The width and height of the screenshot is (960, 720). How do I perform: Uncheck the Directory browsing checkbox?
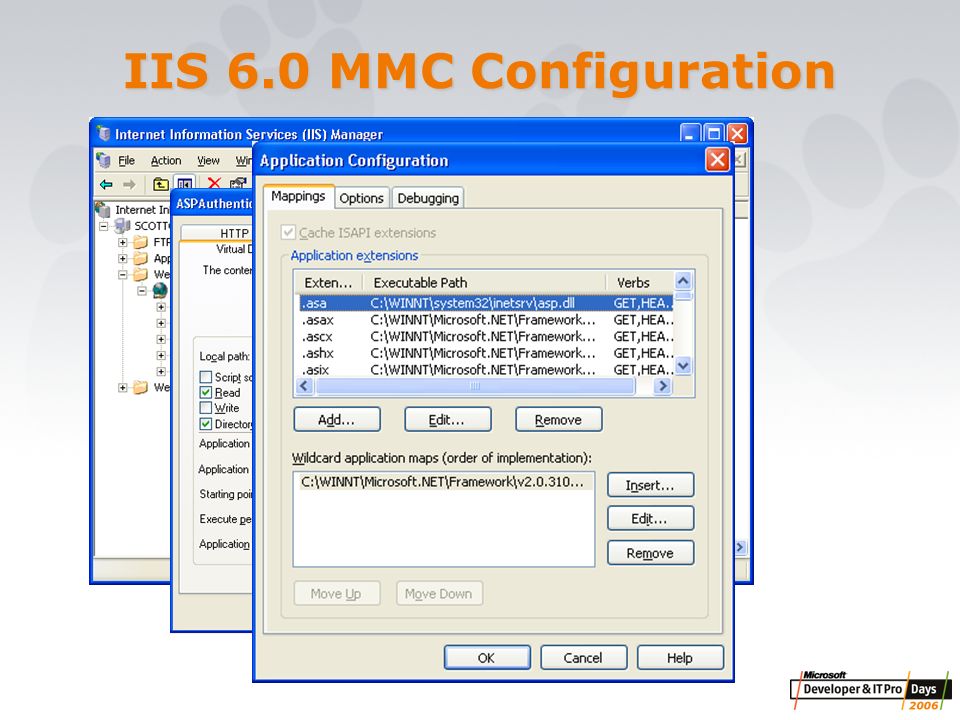[206, 424]
